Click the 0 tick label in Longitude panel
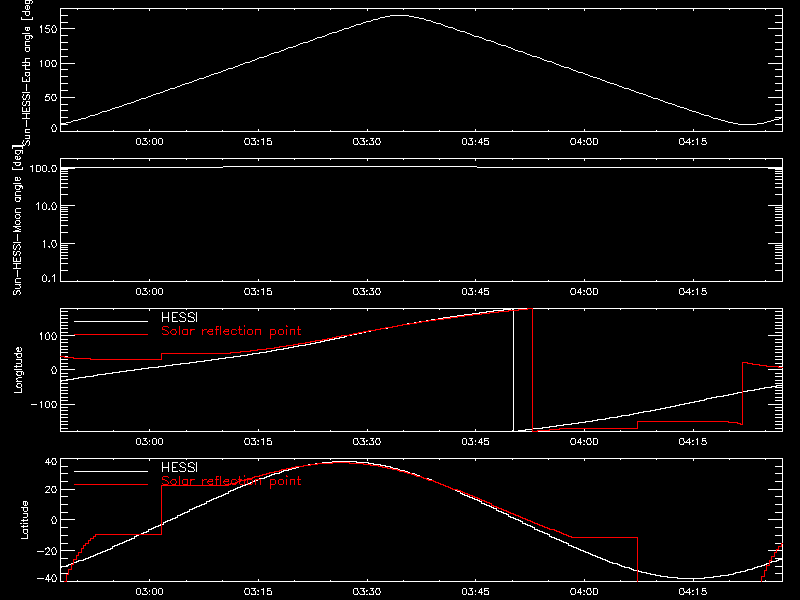 click(54, 370)
